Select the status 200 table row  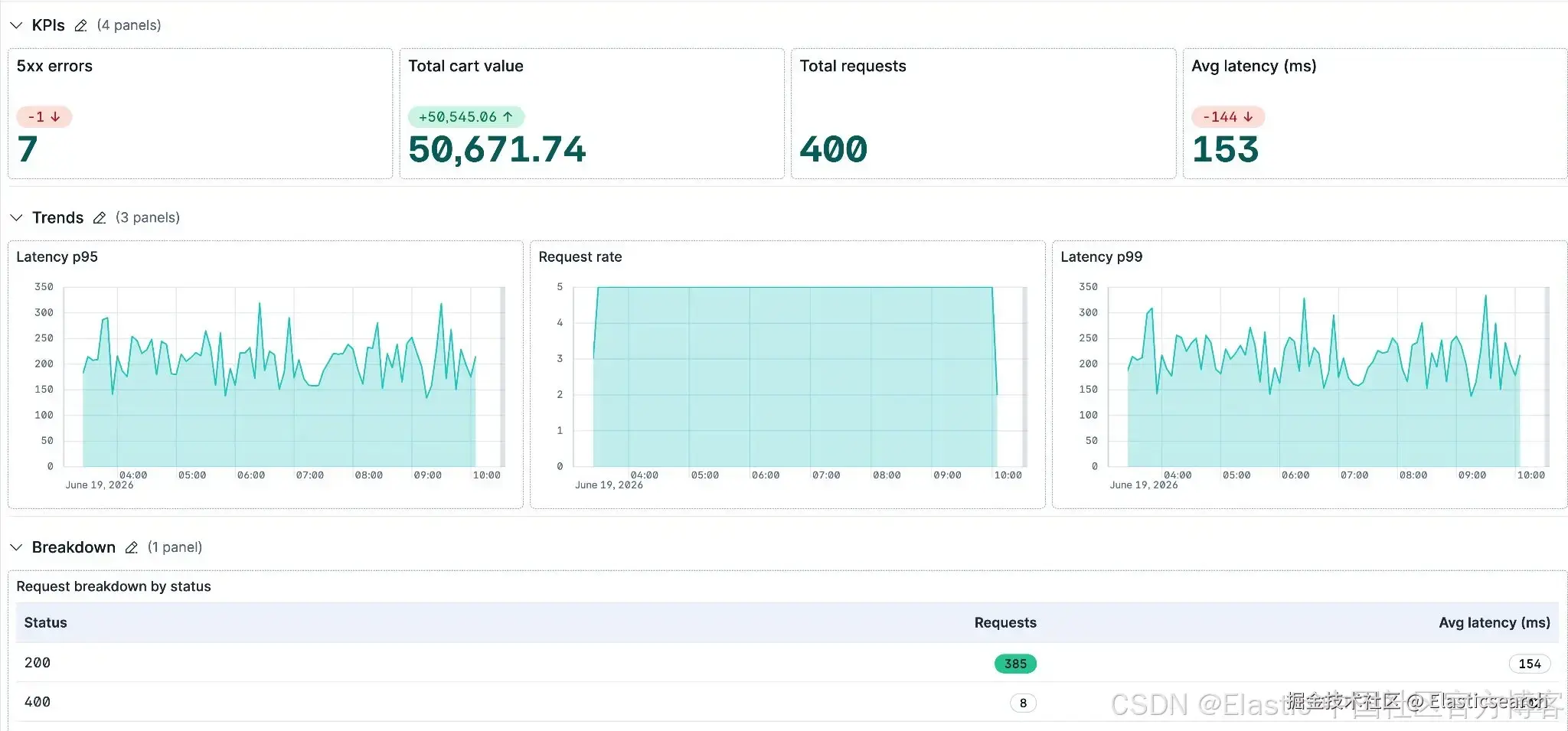(787, 663)
